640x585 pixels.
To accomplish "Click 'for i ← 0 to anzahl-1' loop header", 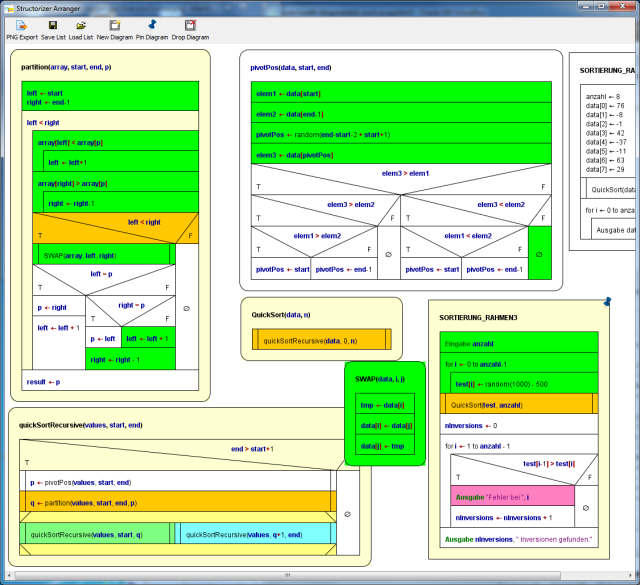I will tap(519, 363).
